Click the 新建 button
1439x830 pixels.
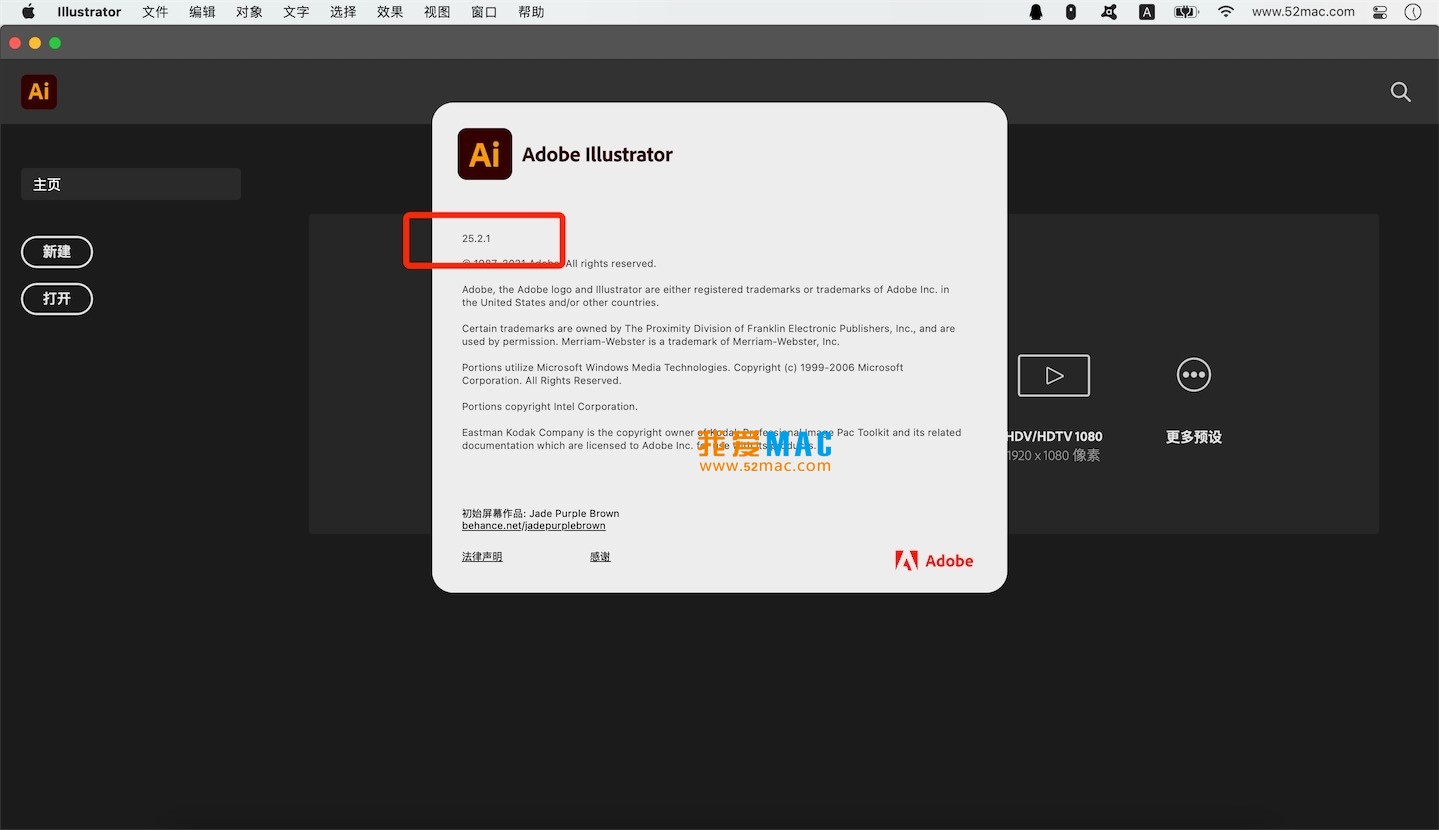[57, 252]
